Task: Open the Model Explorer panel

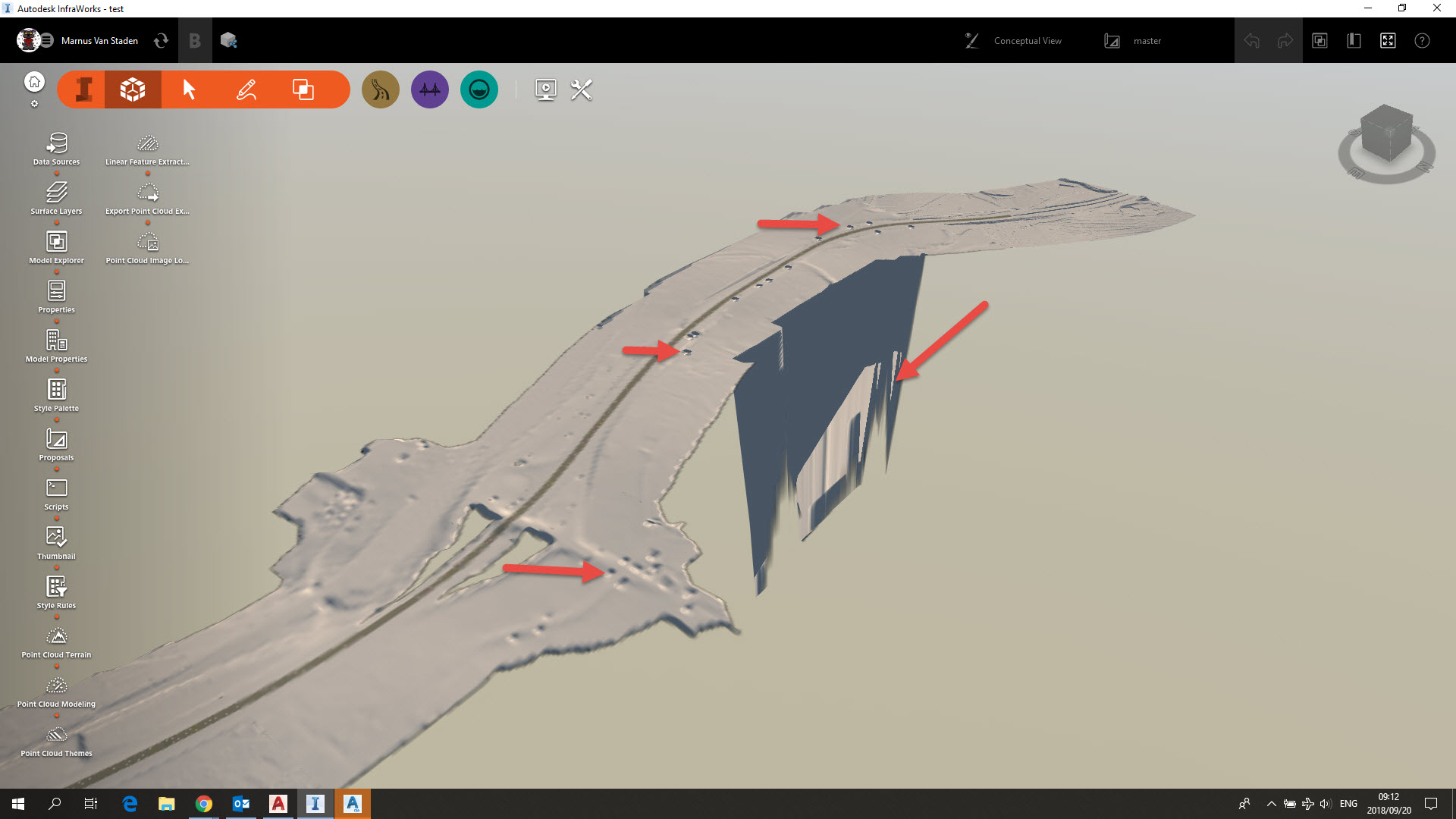Action: coord(56,244)
